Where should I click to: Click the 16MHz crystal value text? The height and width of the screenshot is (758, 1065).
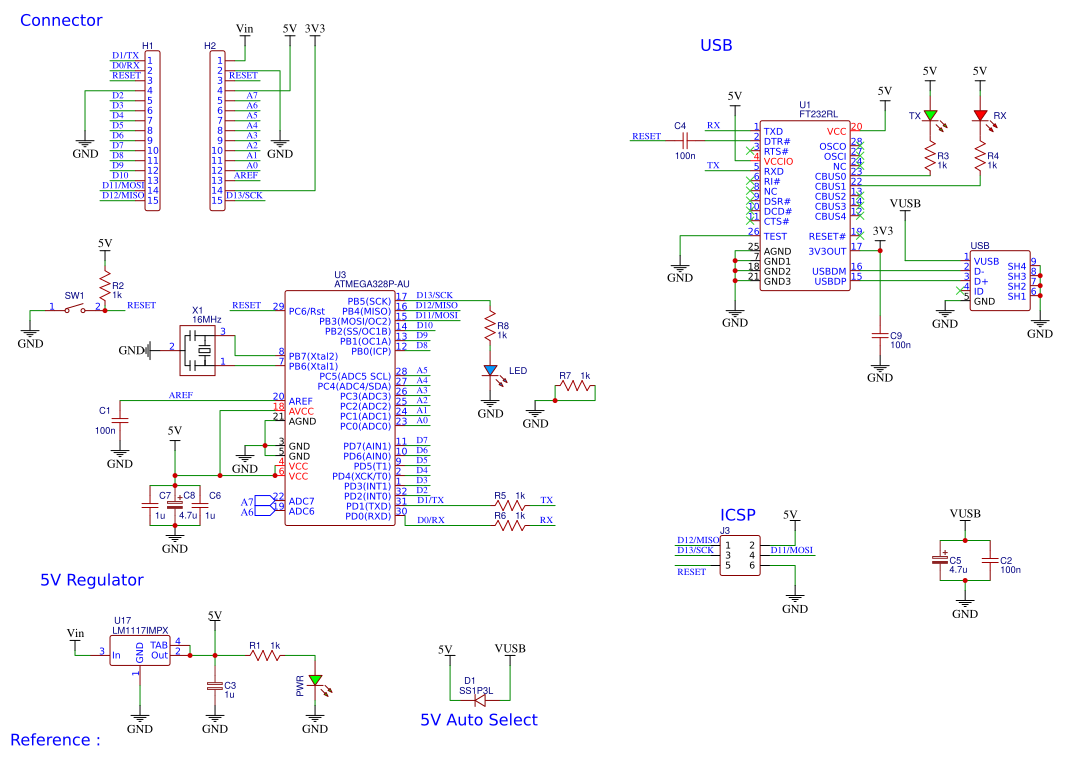tap(206, 319)
